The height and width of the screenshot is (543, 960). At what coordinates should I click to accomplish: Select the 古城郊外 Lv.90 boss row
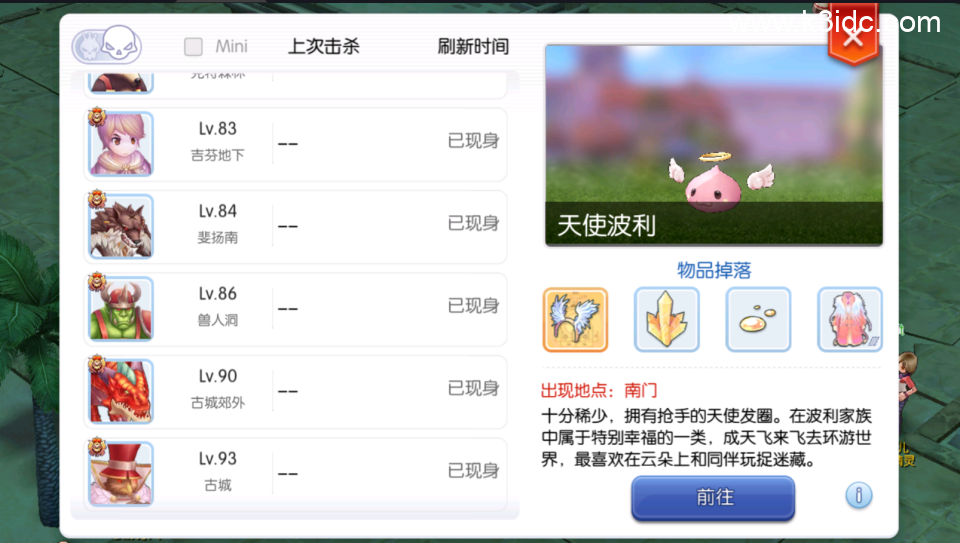[296, 392]
